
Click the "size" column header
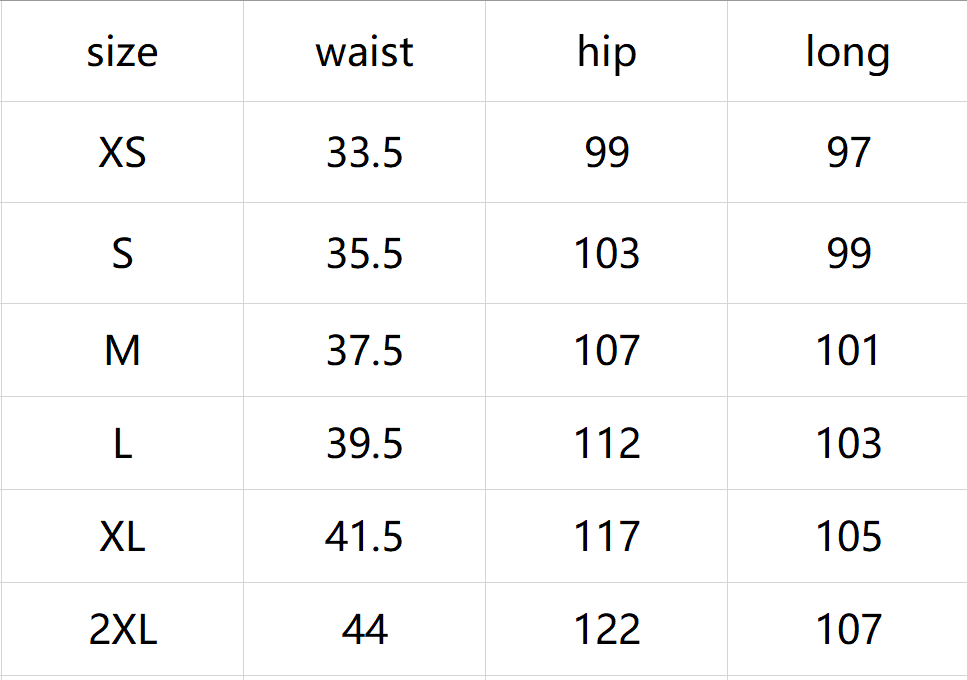coord(122,52)
